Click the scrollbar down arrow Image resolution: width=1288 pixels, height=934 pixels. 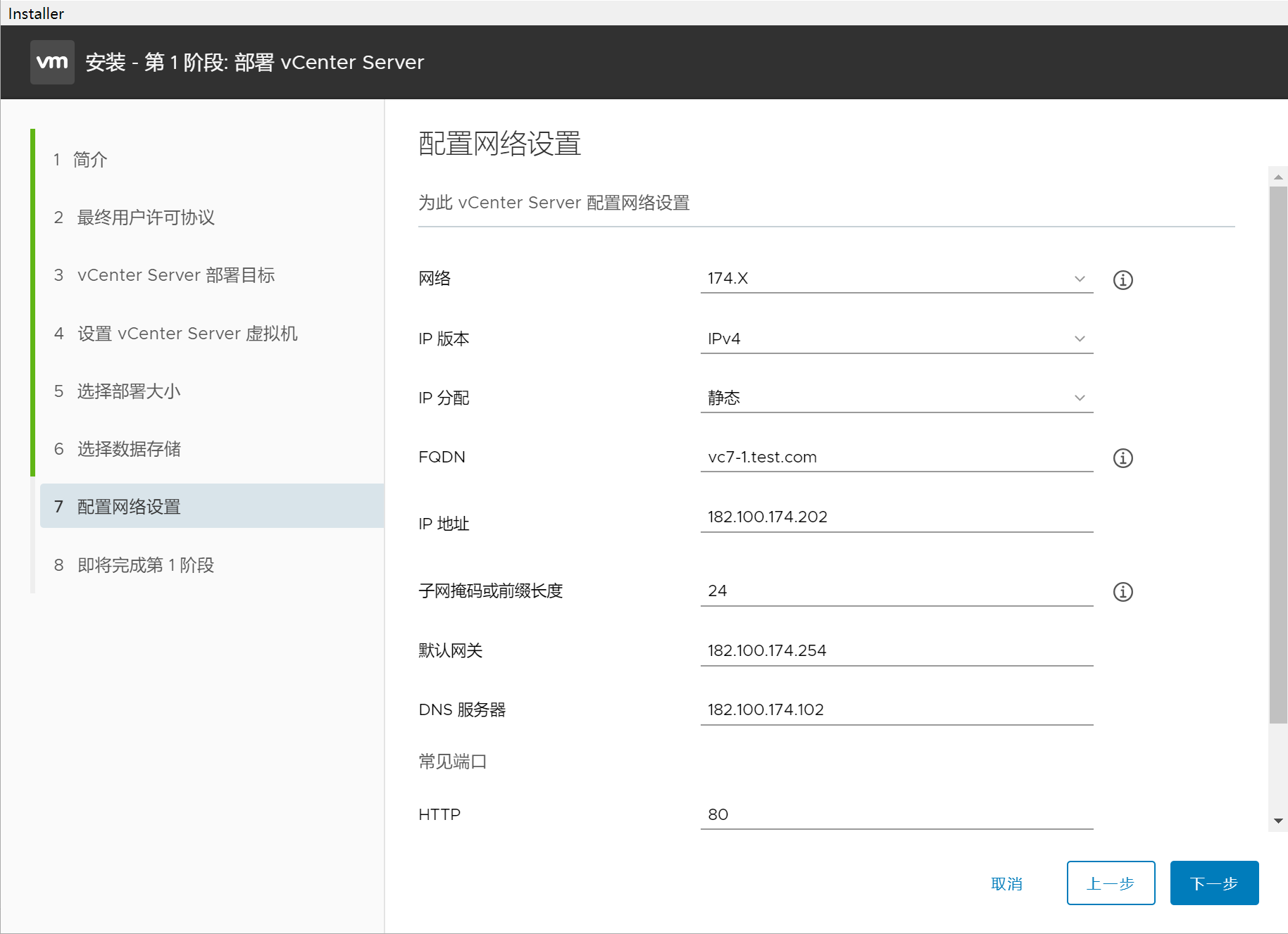tap(1277, 821)
